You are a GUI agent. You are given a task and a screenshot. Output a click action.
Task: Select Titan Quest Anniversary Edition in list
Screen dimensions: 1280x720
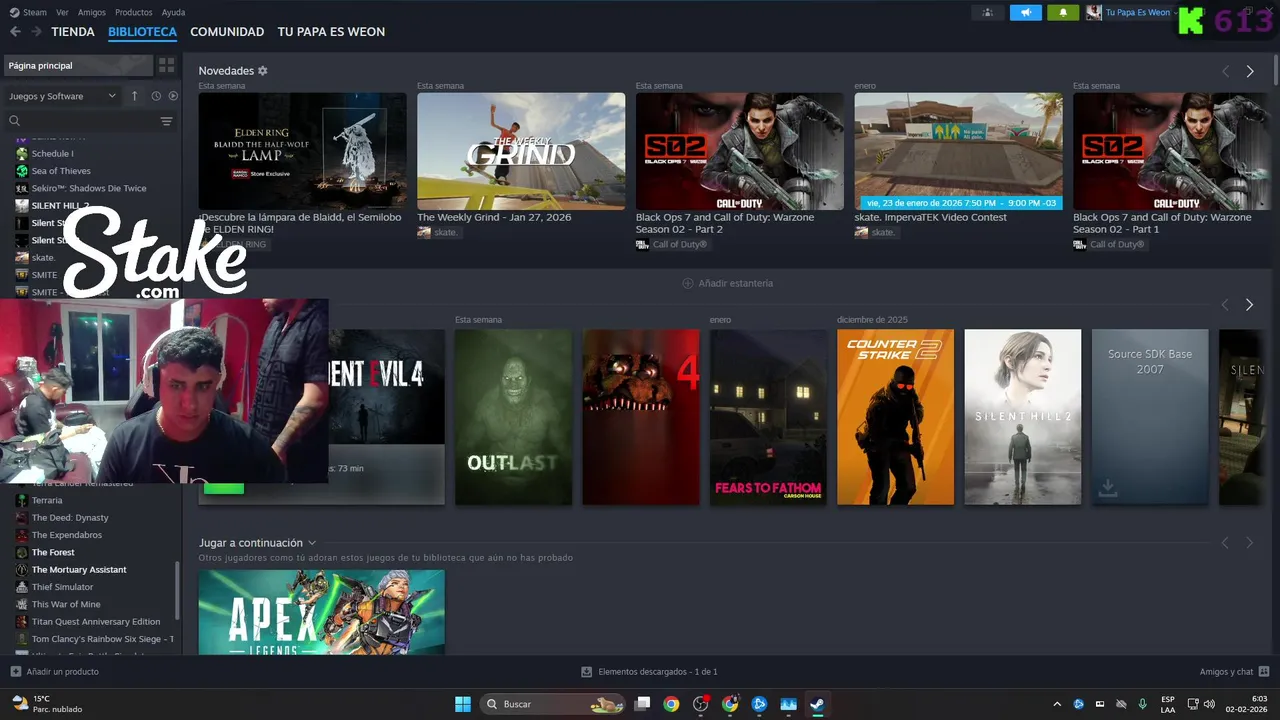pos(95,622)
